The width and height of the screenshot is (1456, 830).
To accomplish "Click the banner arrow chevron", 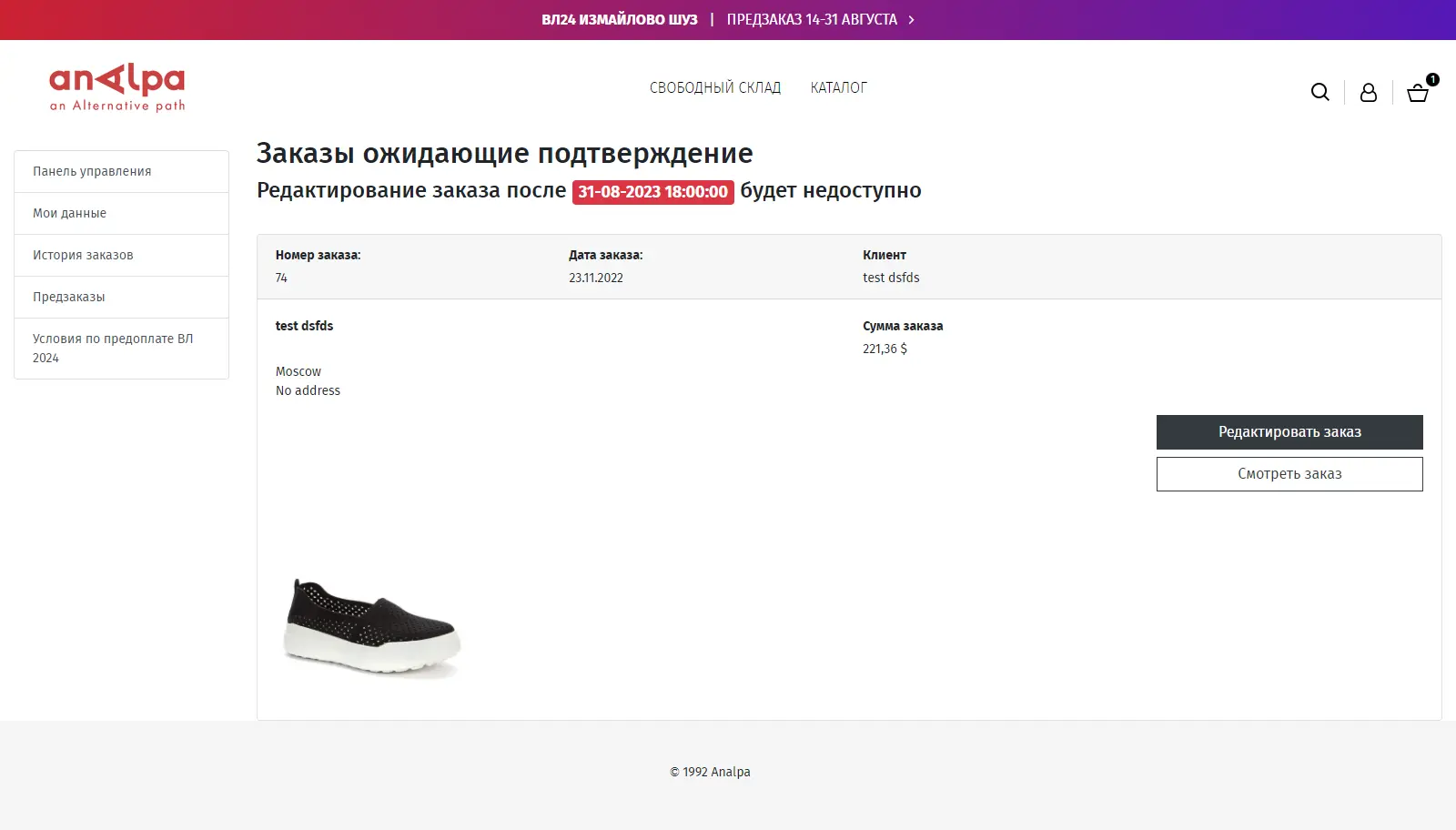I will [911, 20].
